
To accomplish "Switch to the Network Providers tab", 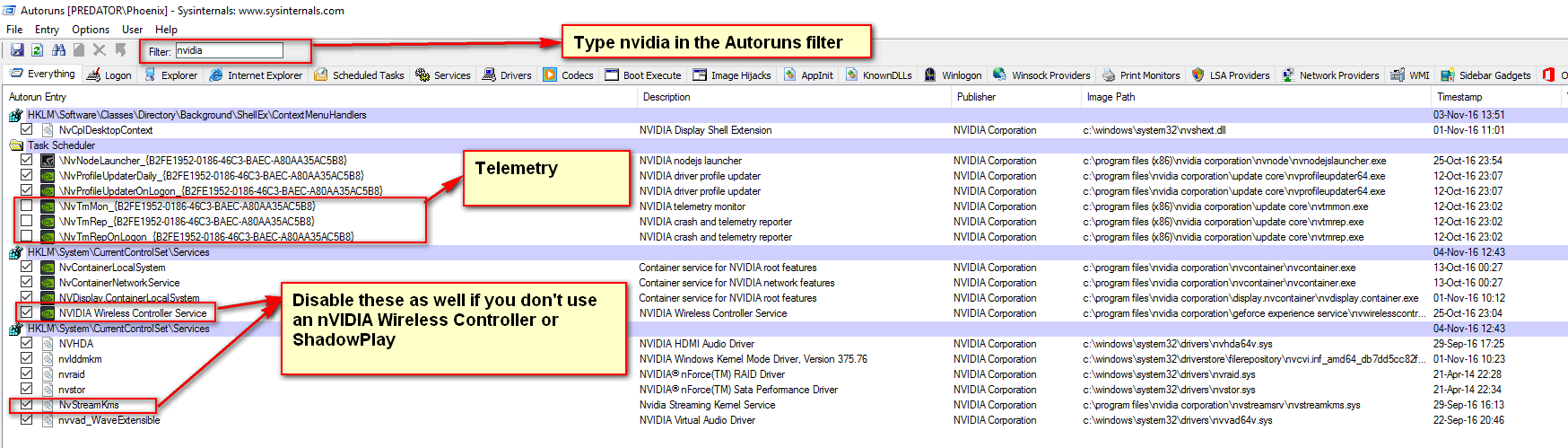I will coord(1330,75).
